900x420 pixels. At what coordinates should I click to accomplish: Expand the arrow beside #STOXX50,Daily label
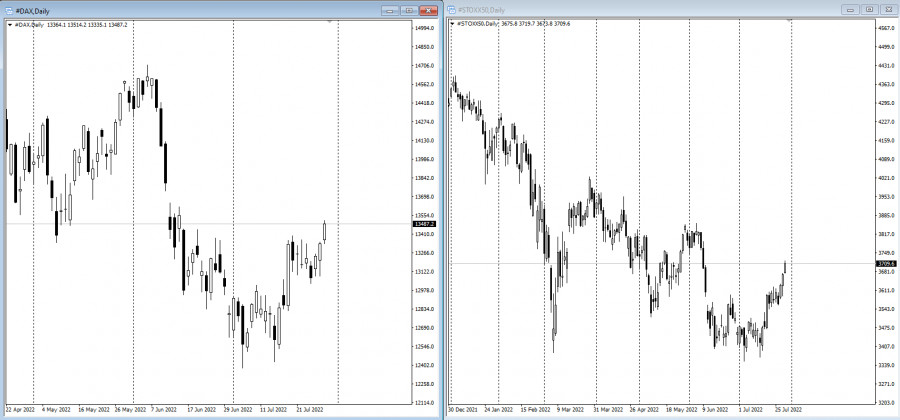pos(454,22)
